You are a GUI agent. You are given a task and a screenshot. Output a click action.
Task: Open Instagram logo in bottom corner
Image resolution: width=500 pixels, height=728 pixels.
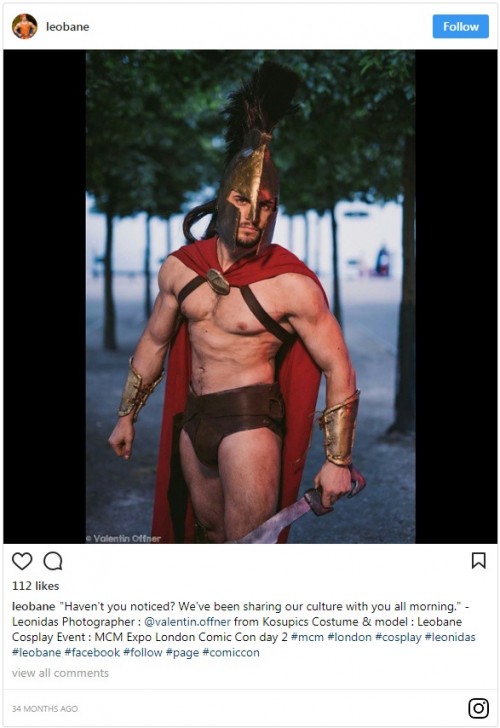point(478,708)
